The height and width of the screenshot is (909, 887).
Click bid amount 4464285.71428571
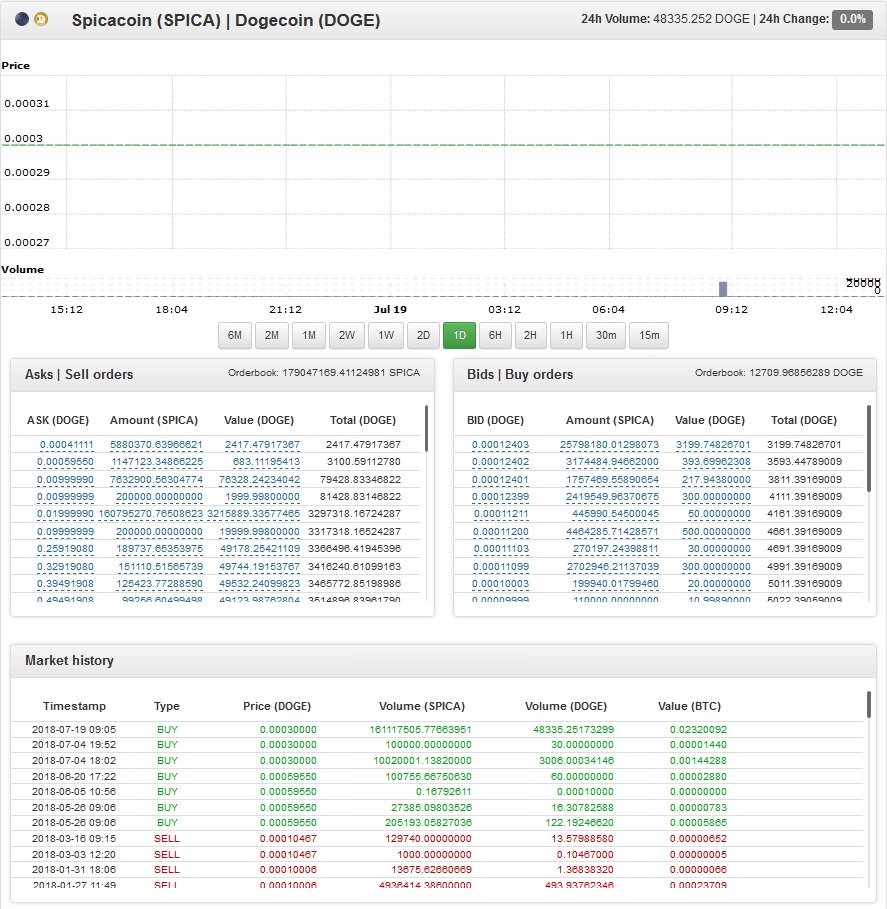tap(613, 532)
